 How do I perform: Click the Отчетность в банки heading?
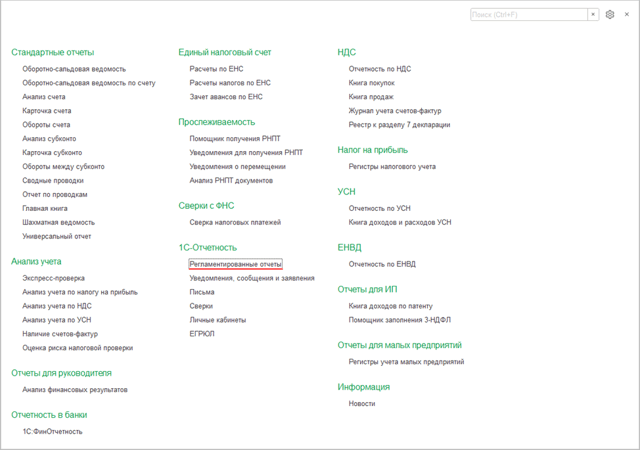pos(49,414)
